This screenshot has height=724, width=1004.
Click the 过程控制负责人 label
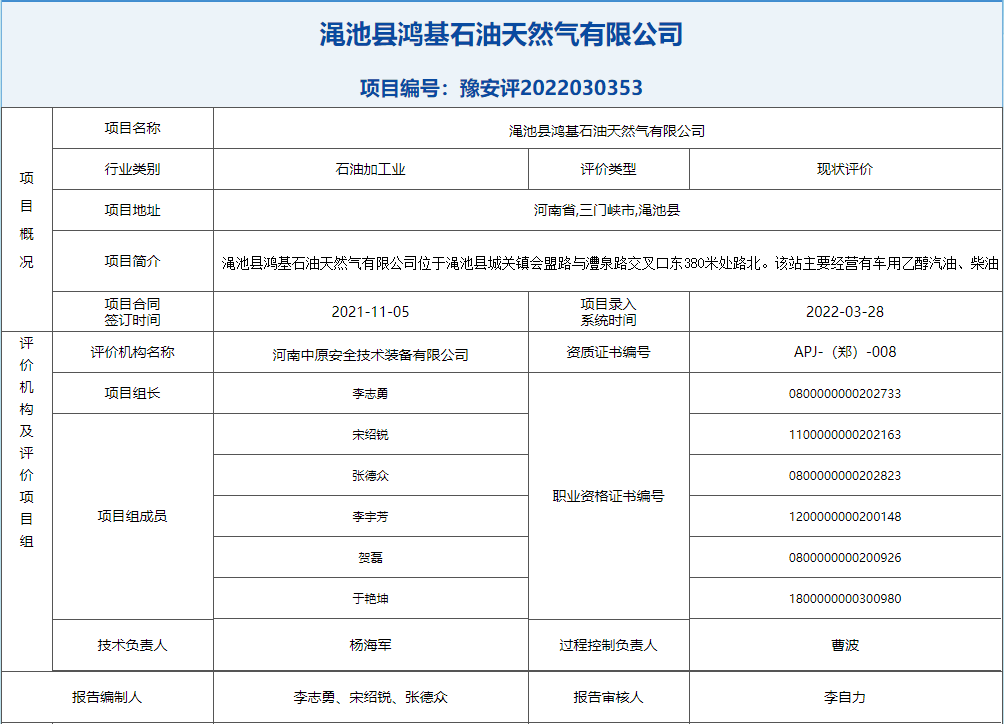click(x=608, y=645)
